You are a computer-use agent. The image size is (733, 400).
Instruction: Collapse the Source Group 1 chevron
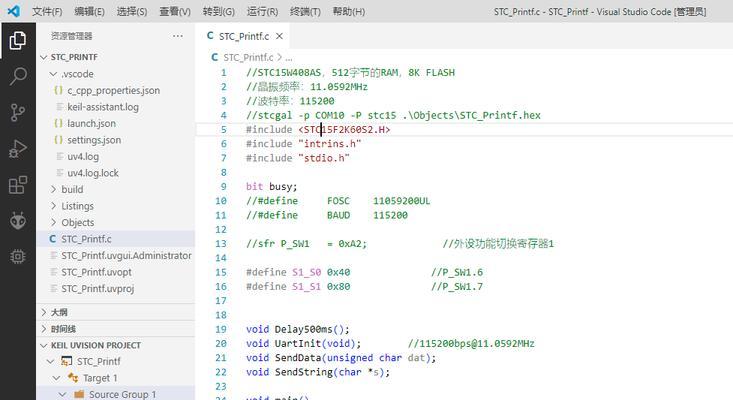coord(63,394)
